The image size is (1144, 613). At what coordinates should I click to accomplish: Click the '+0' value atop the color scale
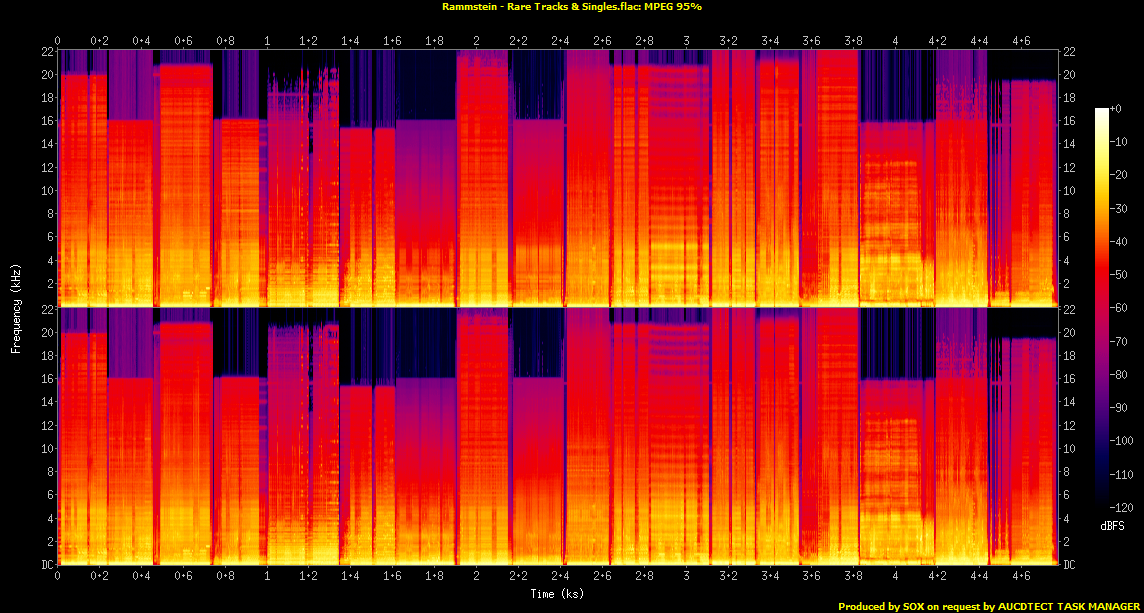click(1116, 108)
